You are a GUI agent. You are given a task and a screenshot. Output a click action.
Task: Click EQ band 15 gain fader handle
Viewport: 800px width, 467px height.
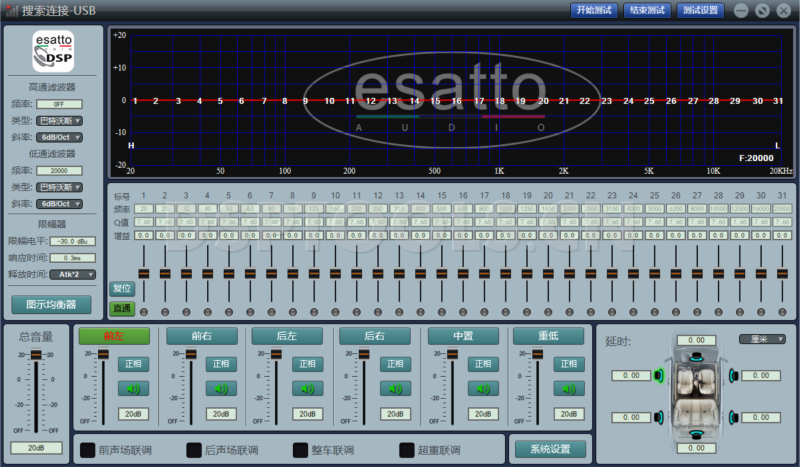pyautogui.click(x=441, y=274)
